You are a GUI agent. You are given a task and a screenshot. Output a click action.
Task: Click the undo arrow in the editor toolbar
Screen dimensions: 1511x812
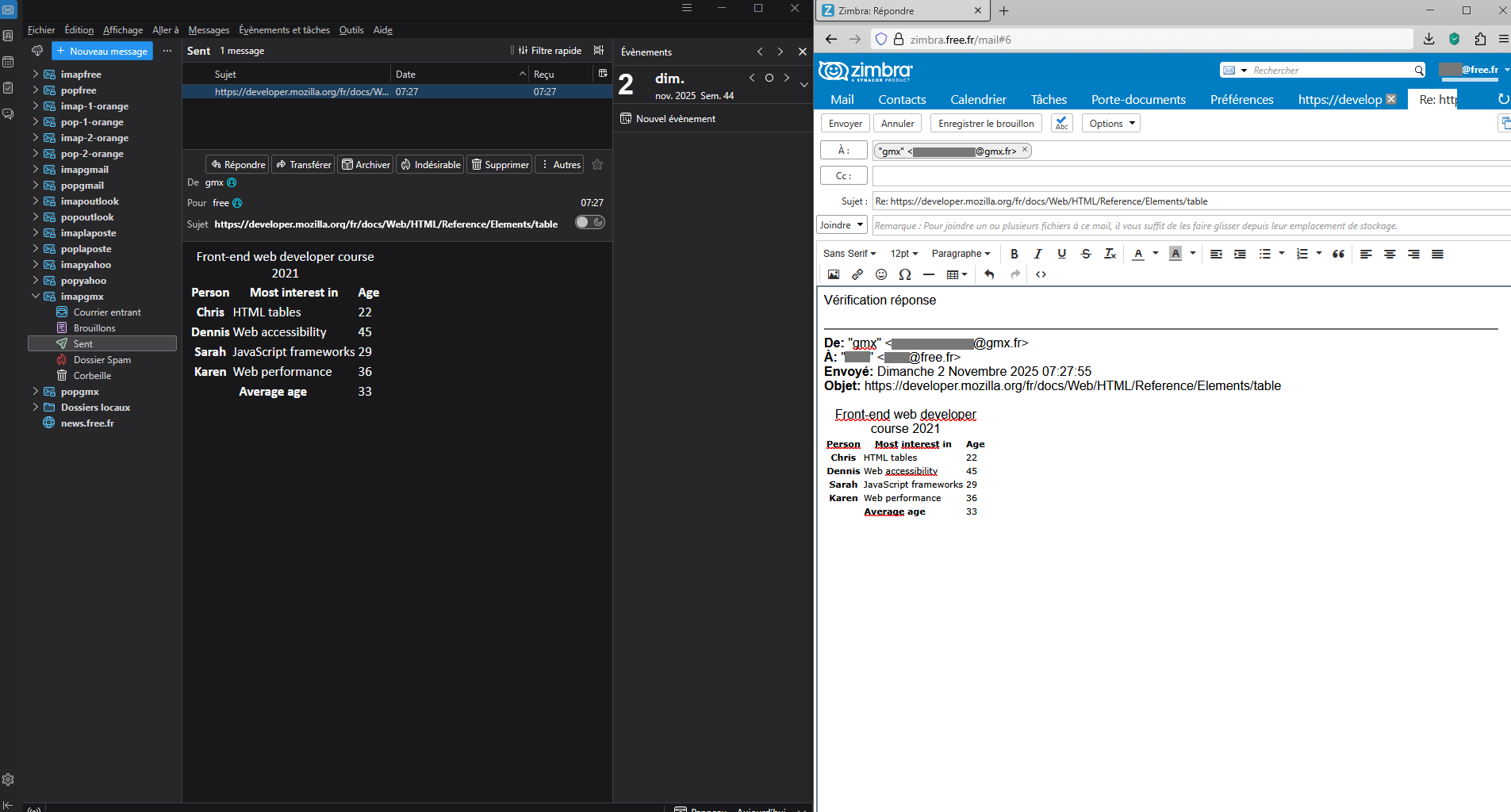pyautogui.click(x=989, y=274)
